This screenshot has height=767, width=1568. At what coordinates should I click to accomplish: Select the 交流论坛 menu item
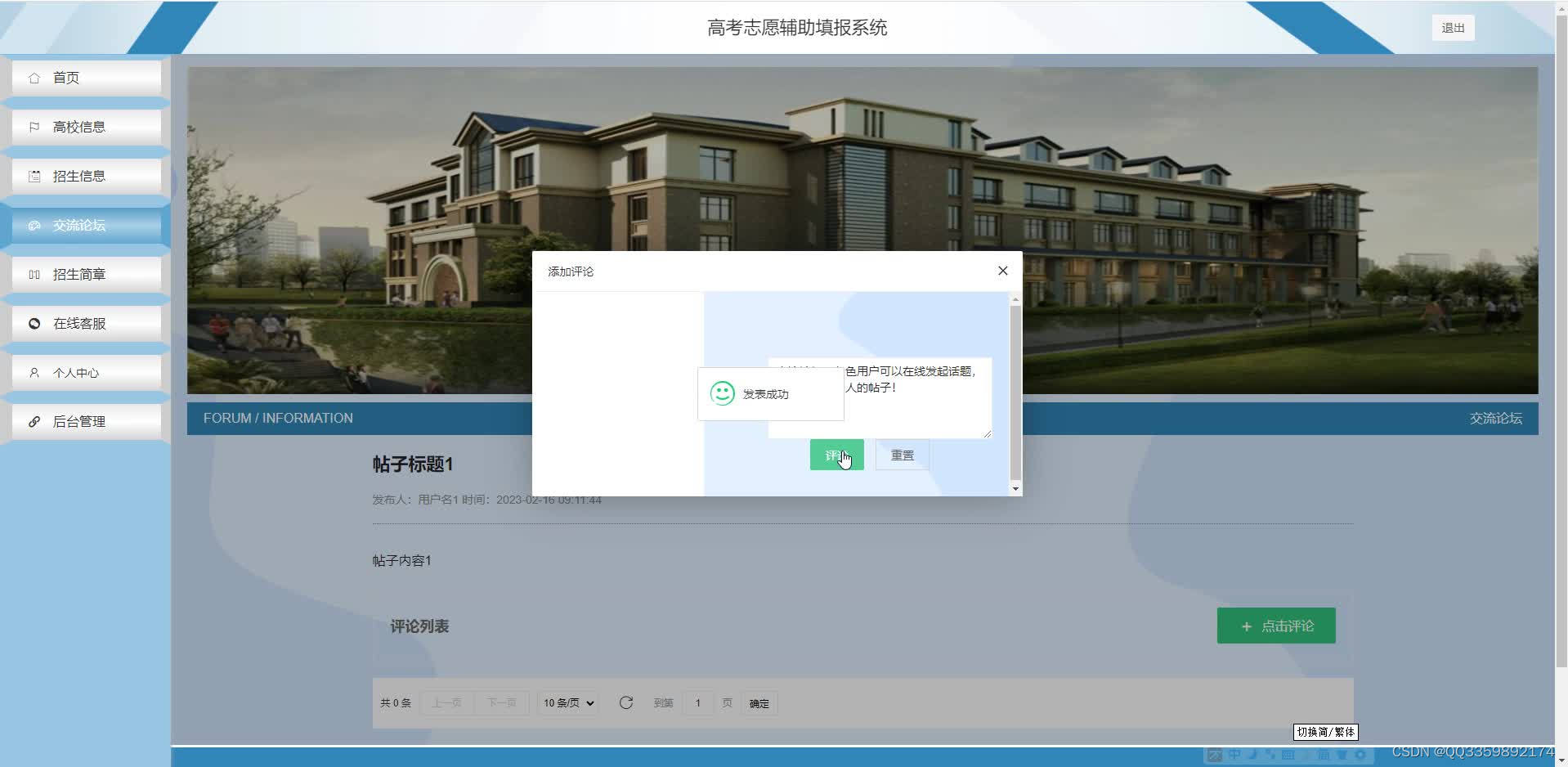[87, 225]
